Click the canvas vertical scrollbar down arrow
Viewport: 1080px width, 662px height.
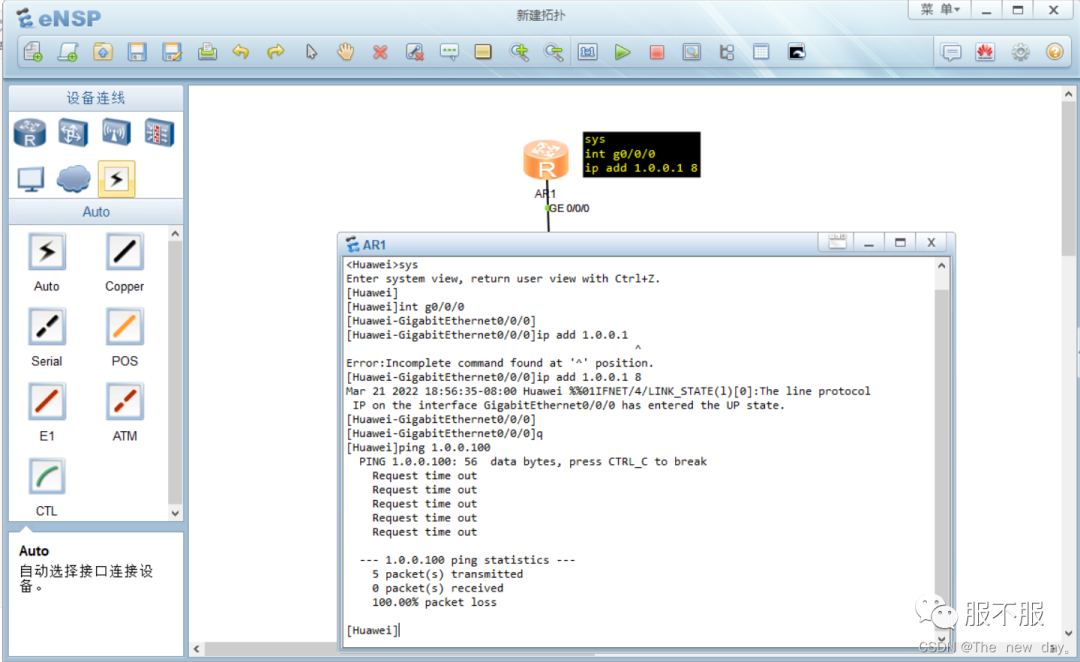click(x=1068, y=634)
